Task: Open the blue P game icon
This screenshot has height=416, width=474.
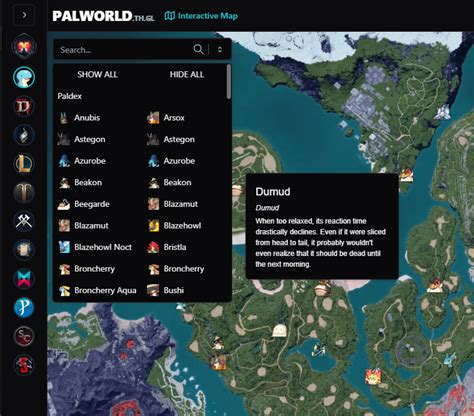Action: (24, 307)
